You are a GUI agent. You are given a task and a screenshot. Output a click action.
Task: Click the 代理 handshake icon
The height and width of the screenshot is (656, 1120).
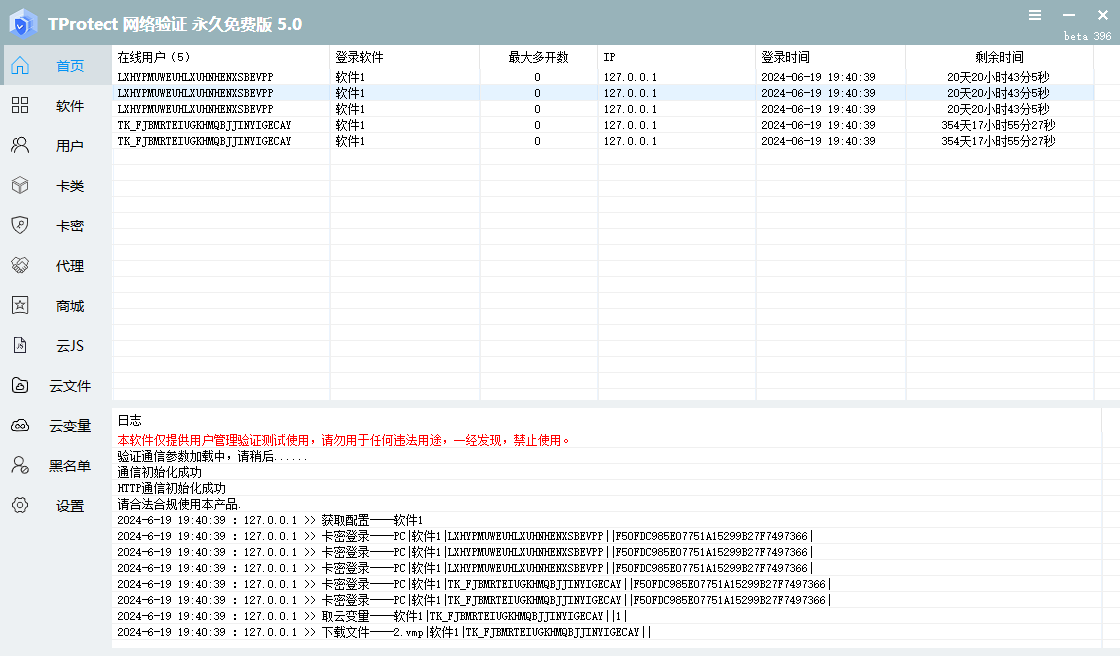20,266
